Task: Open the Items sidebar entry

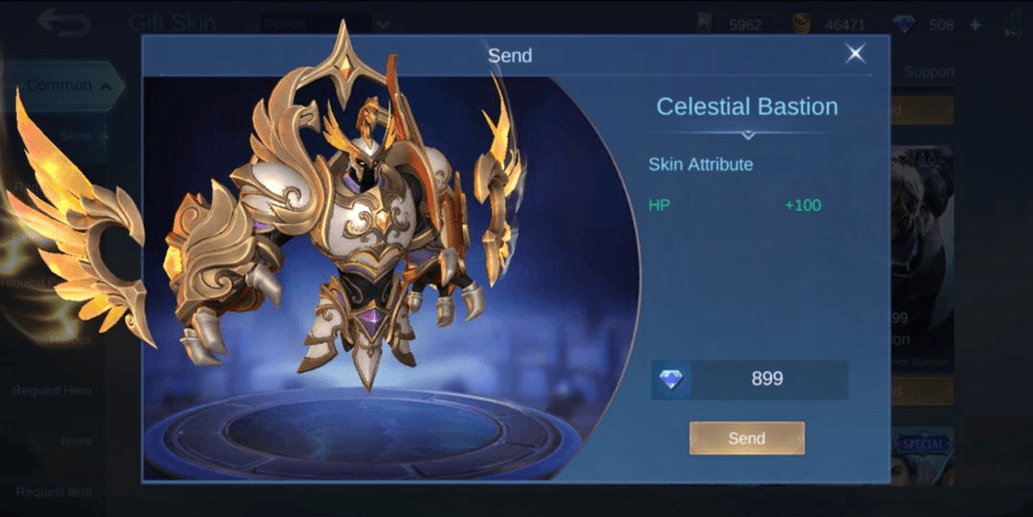Action: pyautogui.click(x=76, y=441)
